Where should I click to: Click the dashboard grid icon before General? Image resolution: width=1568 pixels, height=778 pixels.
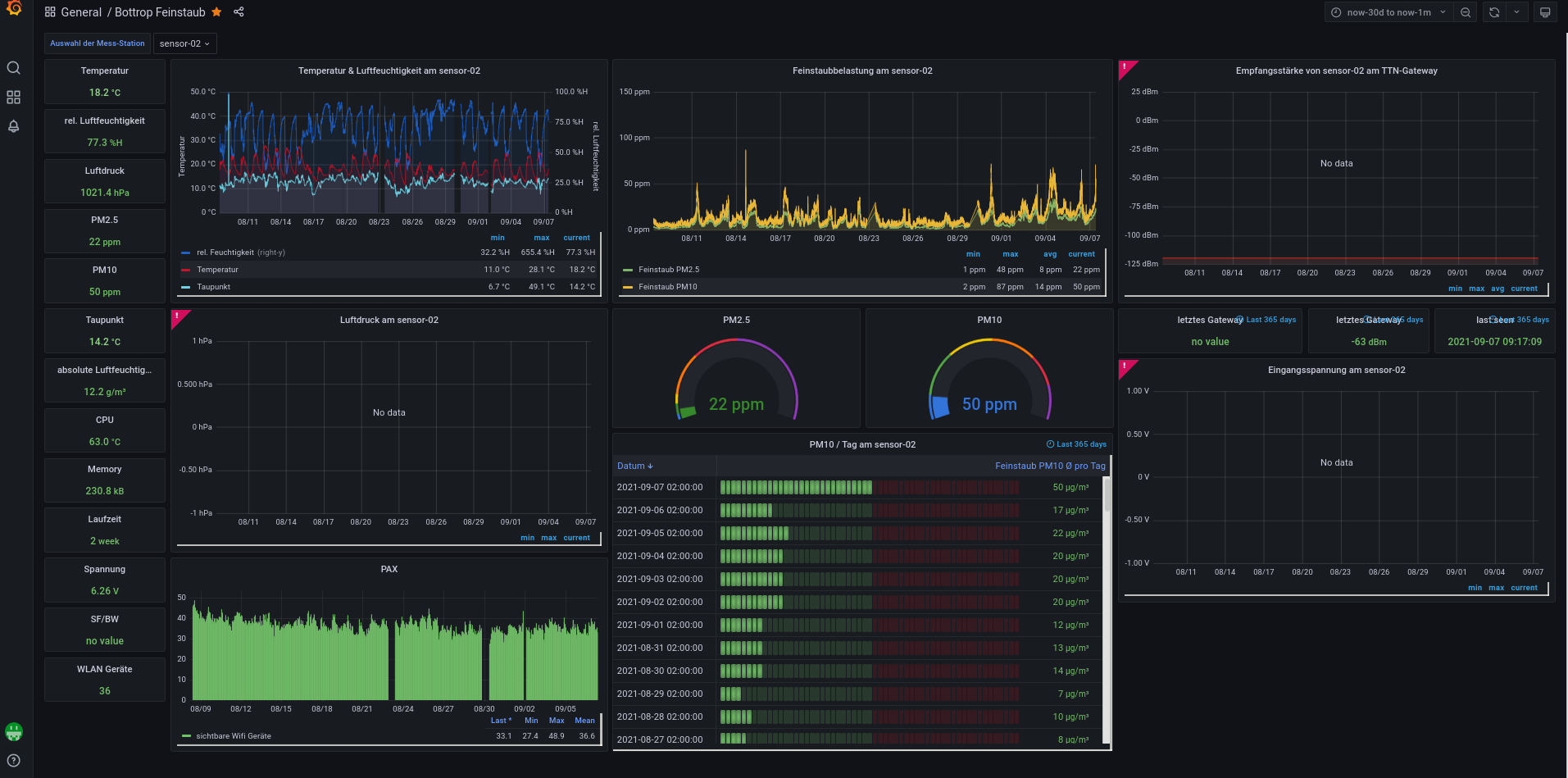[x=50, y=12]
